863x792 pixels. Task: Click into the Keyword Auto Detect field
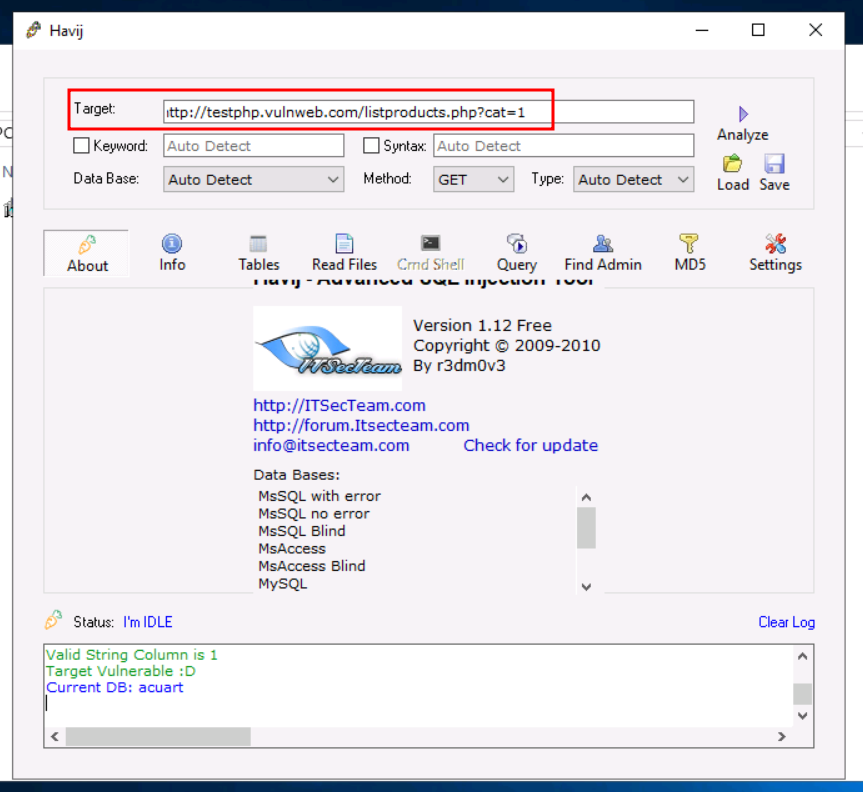(x=253, y=146)
